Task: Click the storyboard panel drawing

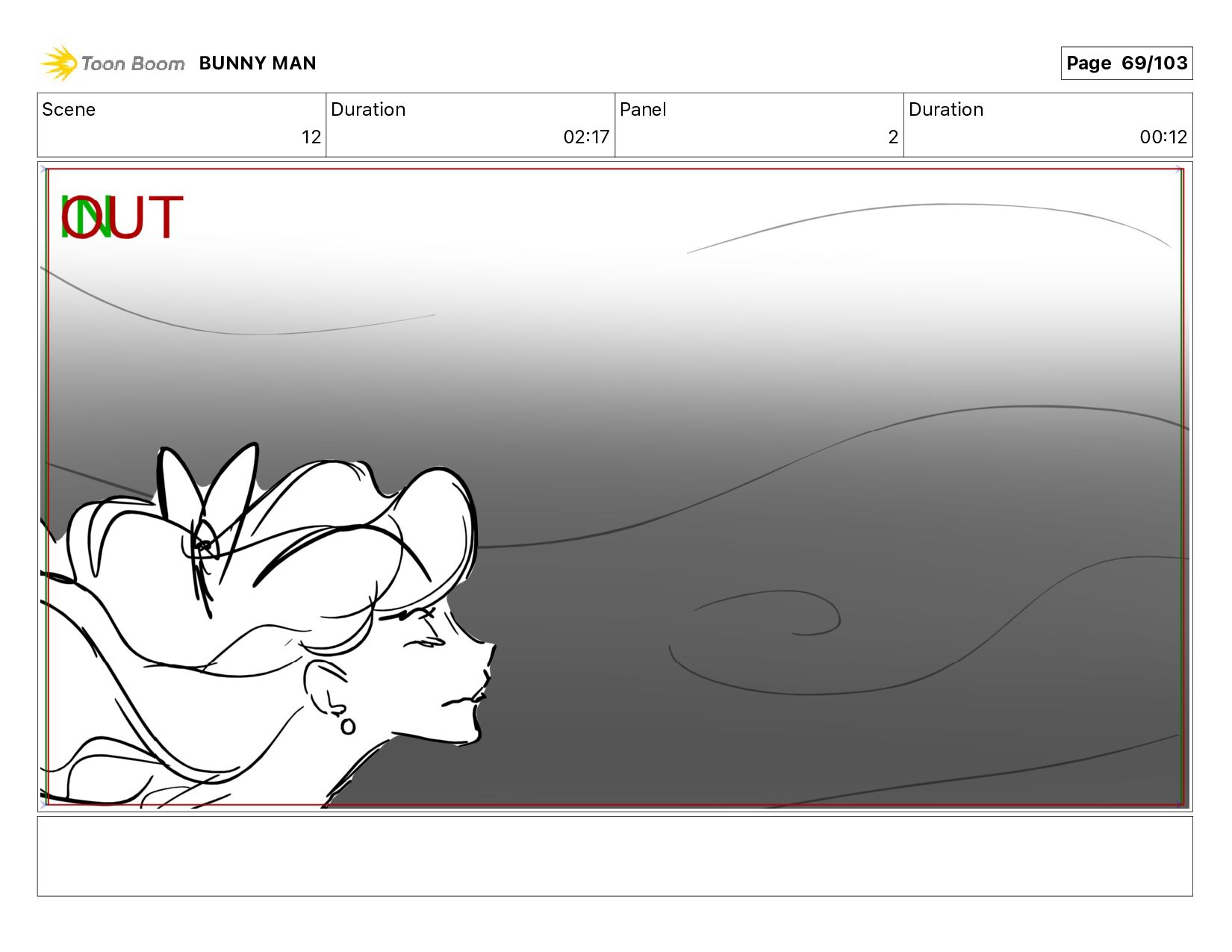Action: coord(615,487)
